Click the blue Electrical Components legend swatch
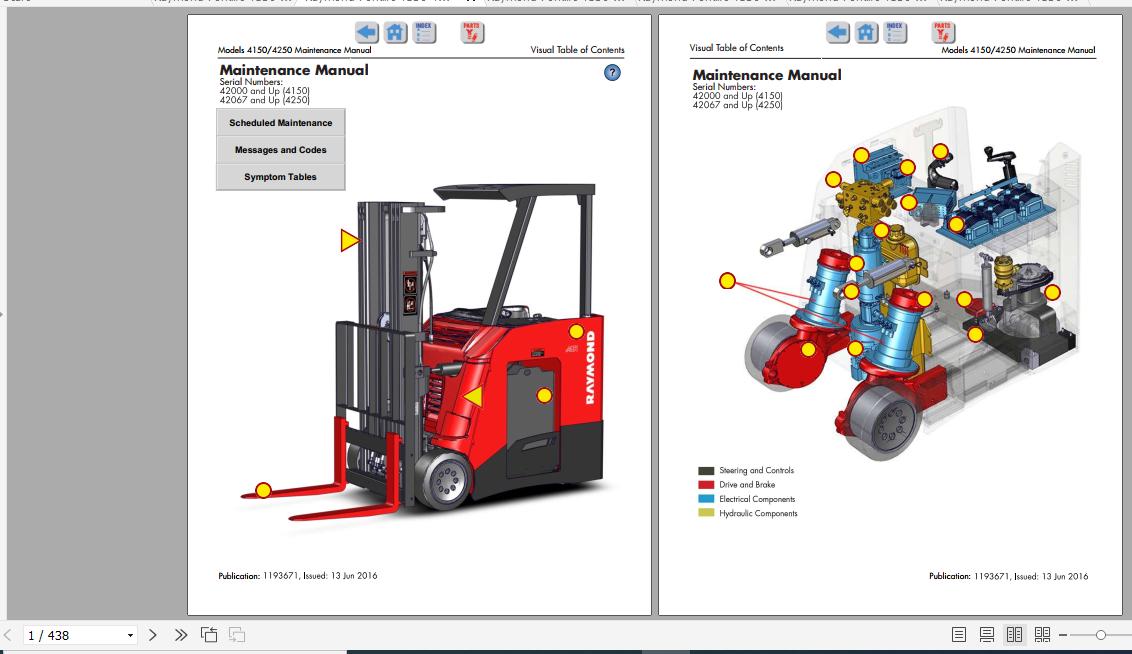The height and width of the screenshot is (654, 1132). point(706,499)
